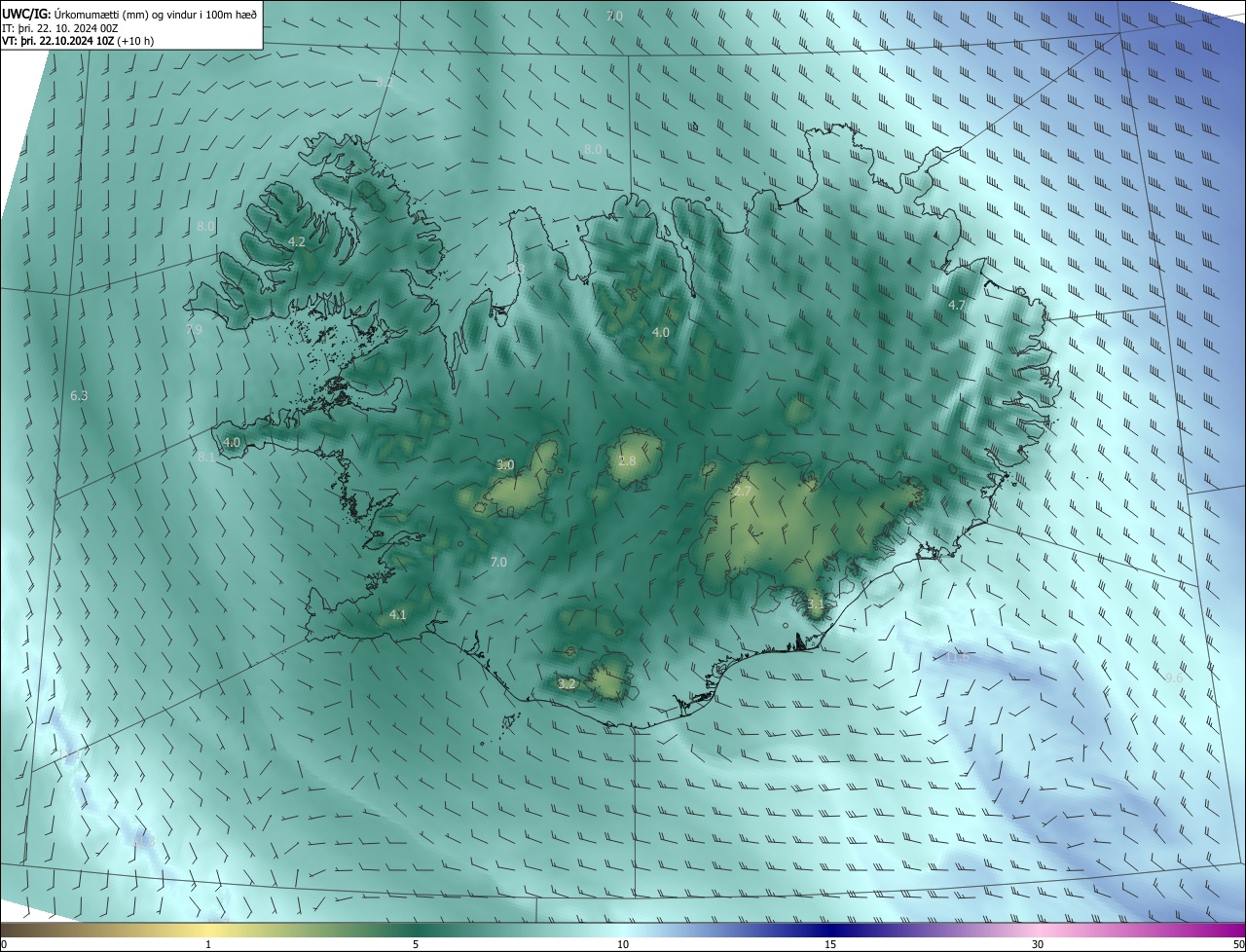
Task: Click the 4.2 value over the Westfjords
Action: click(297, 241)
